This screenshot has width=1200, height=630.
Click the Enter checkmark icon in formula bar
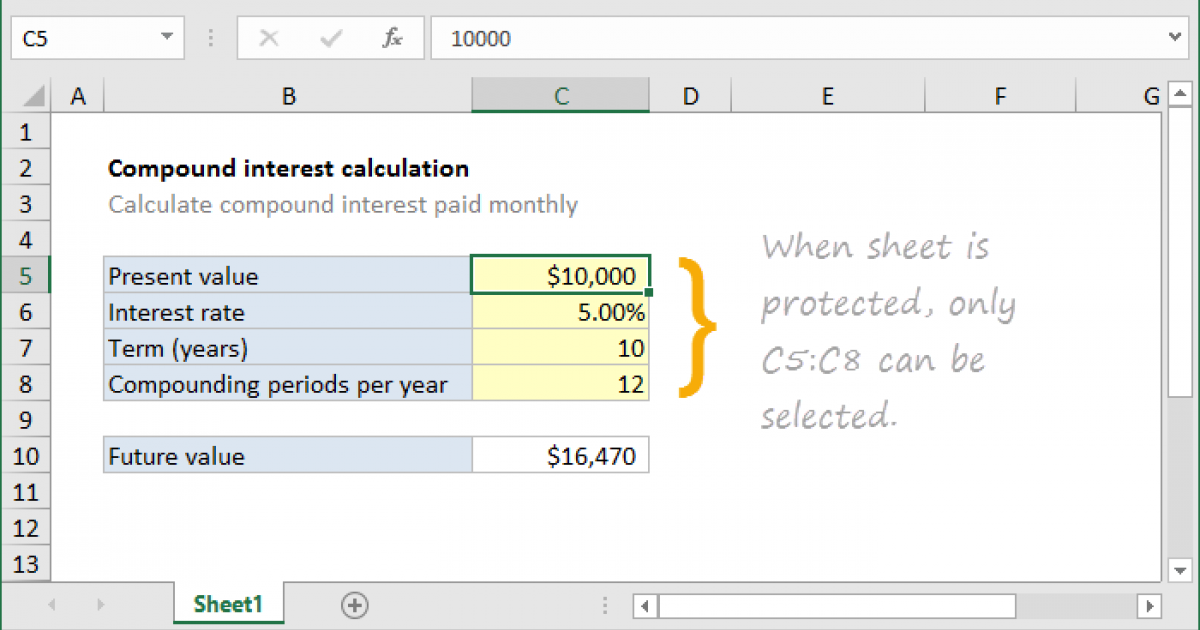pos(330,38)
